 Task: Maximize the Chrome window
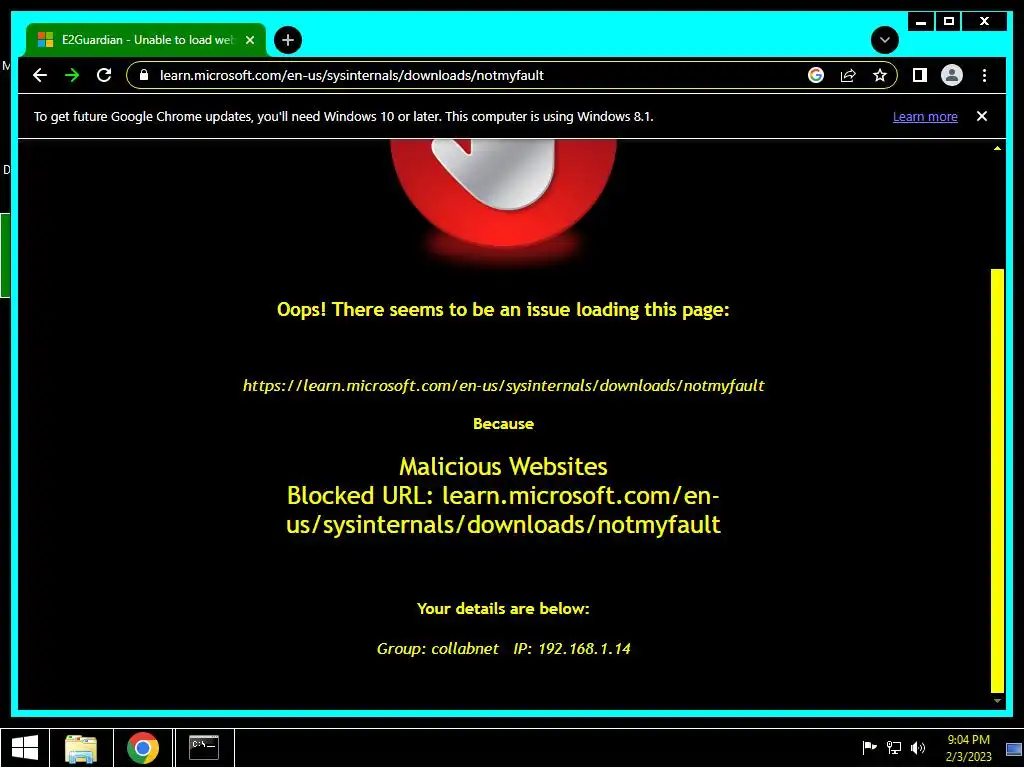pos(949,22)
